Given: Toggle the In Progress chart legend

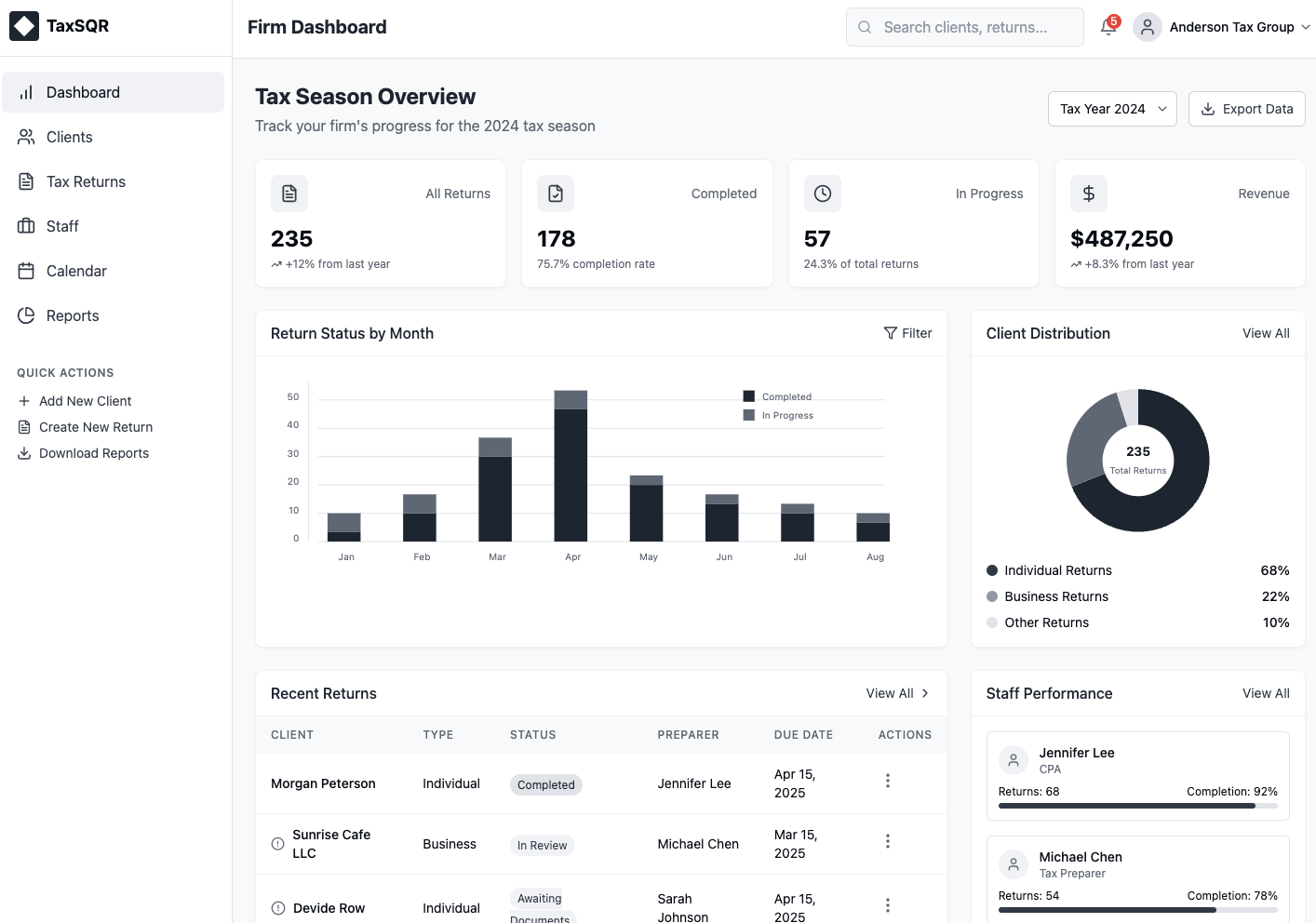Looking at the screenshot, I should pyautogui.click(x=778, y=415).
